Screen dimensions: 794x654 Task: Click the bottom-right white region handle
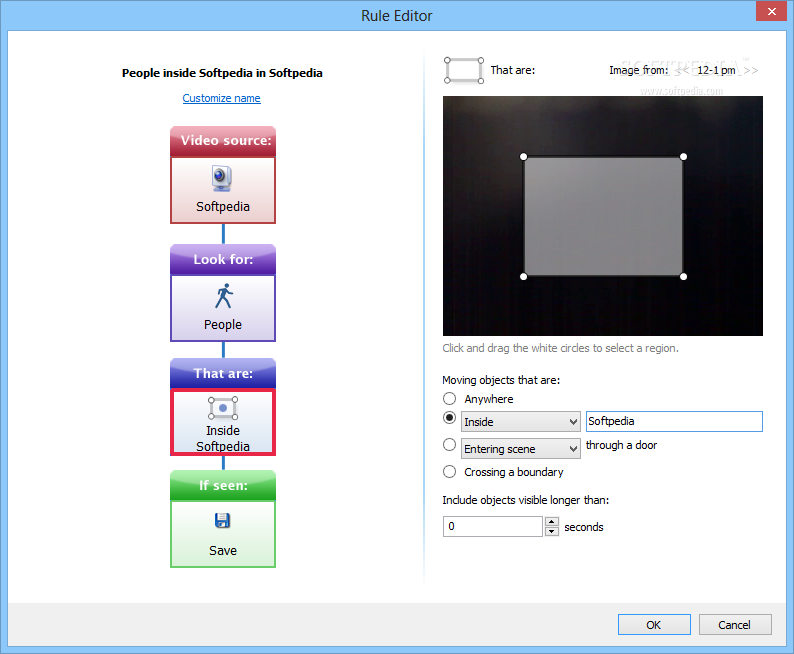684,276
